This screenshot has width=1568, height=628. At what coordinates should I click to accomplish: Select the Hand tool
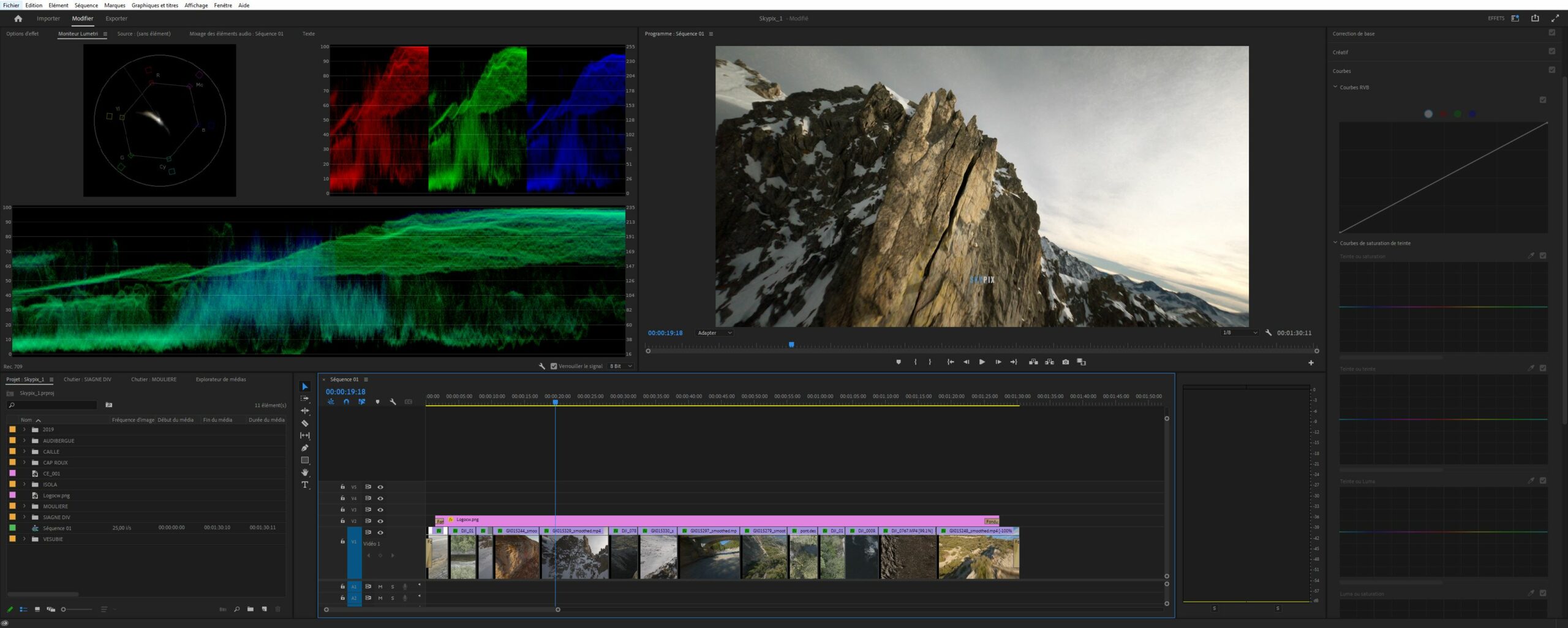pos(305,473)
